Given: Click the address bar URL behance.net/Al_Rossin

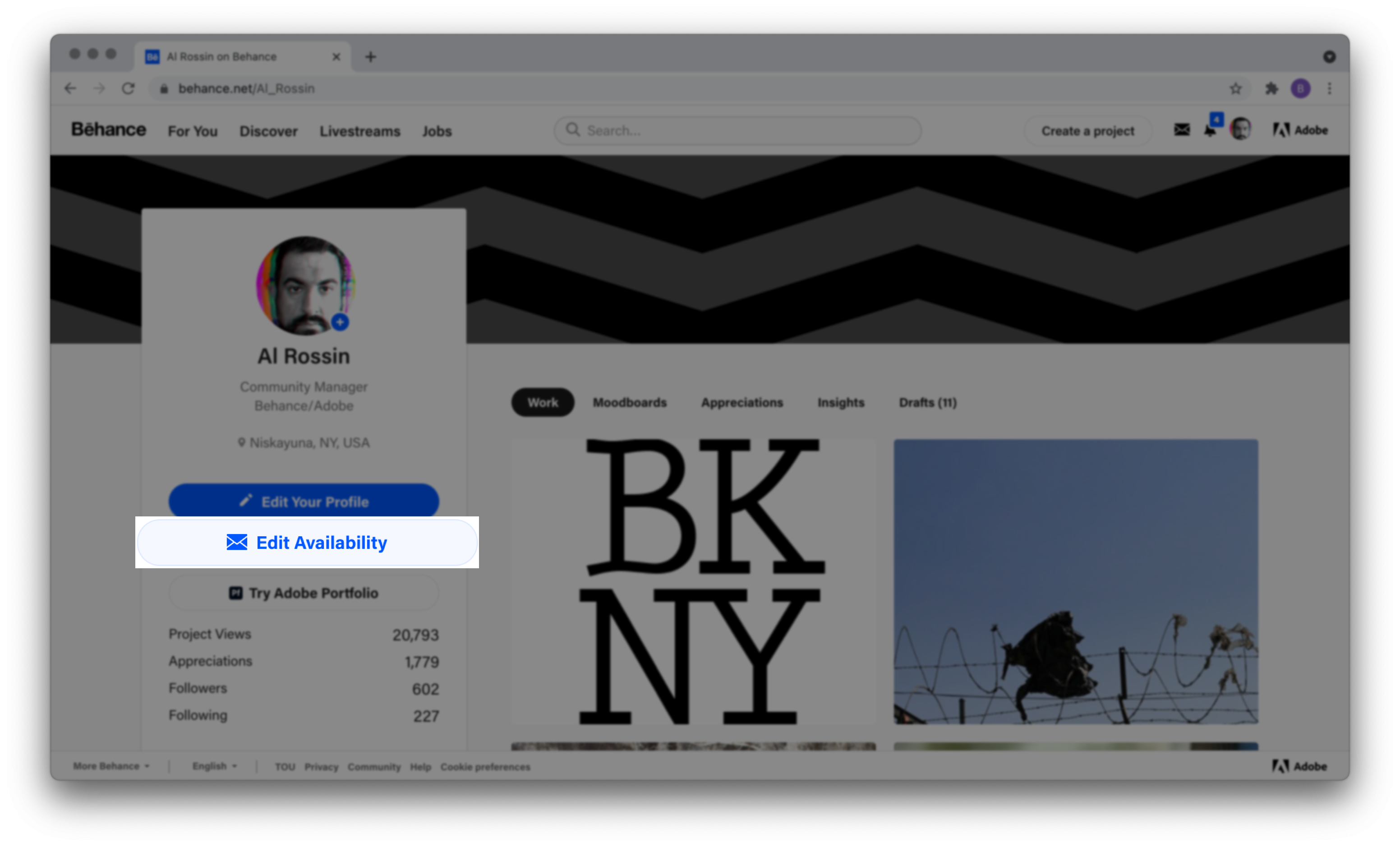Looking at the screenshot, I should coord(247,88).
